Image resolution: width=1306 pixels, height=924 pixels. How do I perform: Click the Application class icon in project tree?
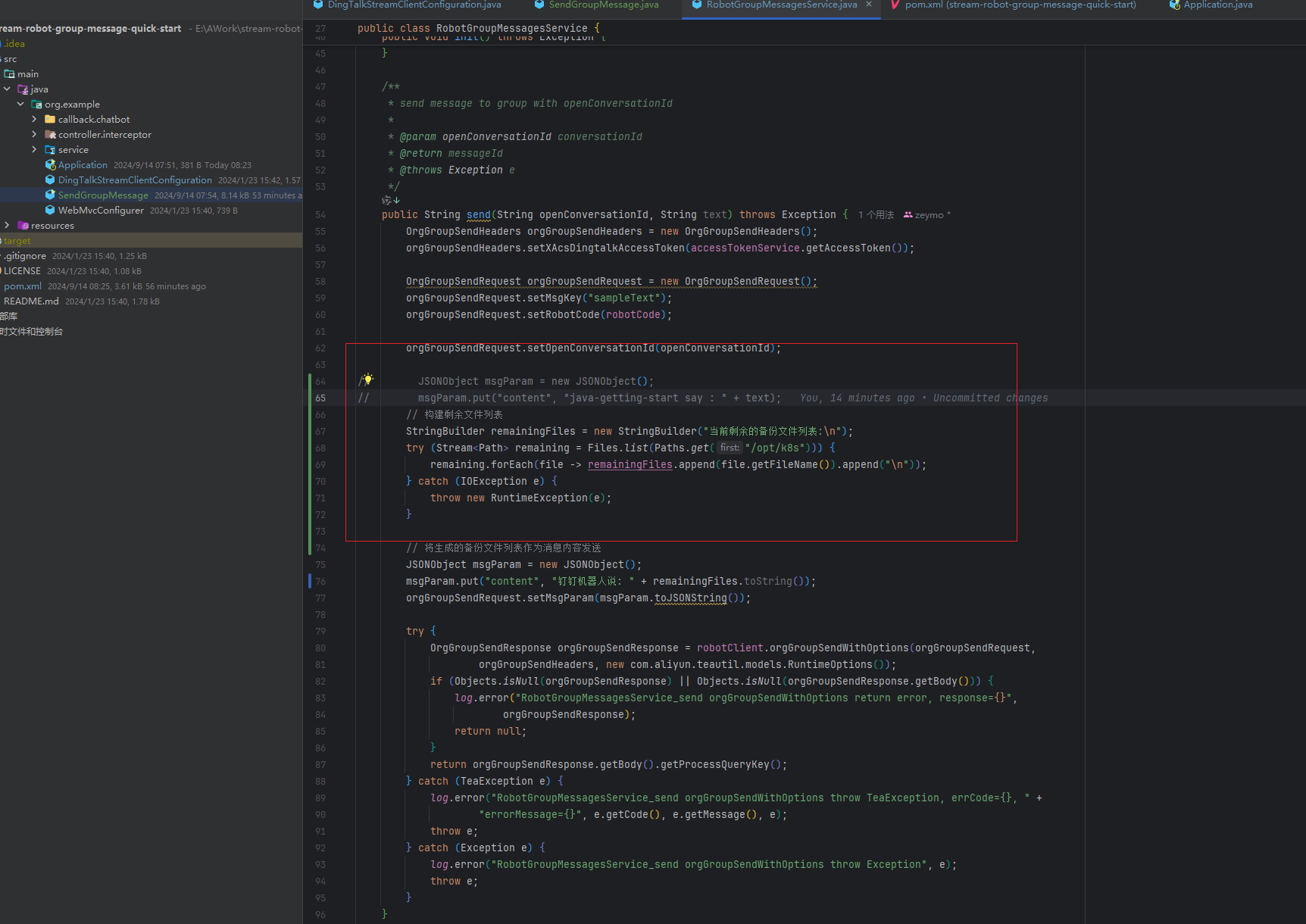[x=50, y=165]
